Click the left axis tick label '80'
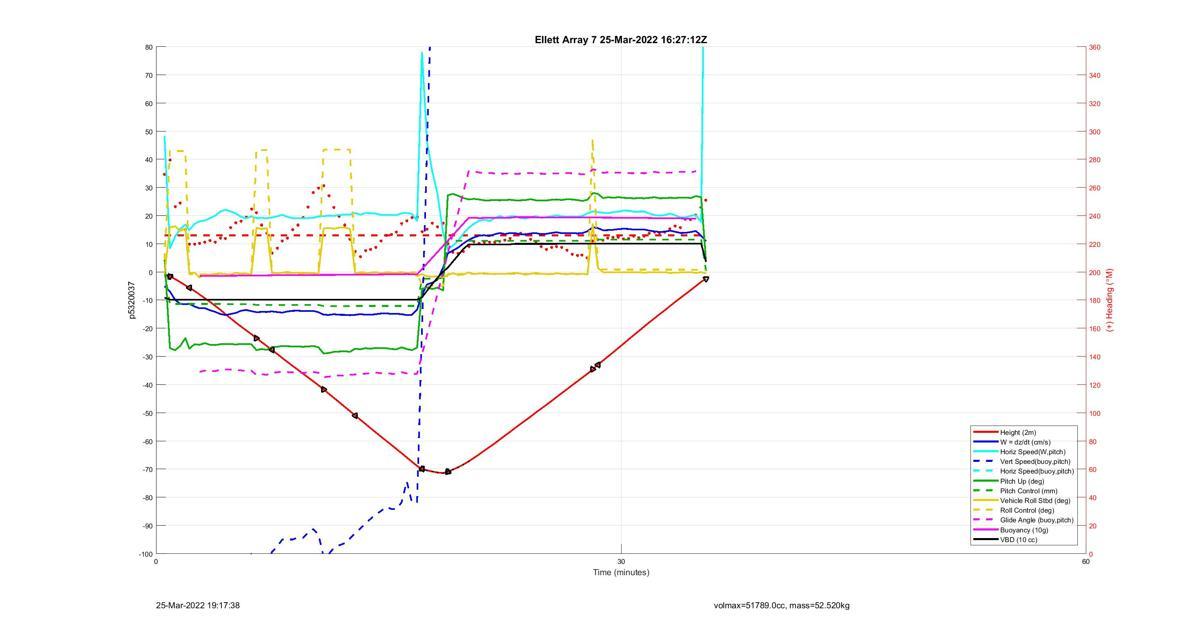This screenshot has width=1200, height=622. [148, 47]
